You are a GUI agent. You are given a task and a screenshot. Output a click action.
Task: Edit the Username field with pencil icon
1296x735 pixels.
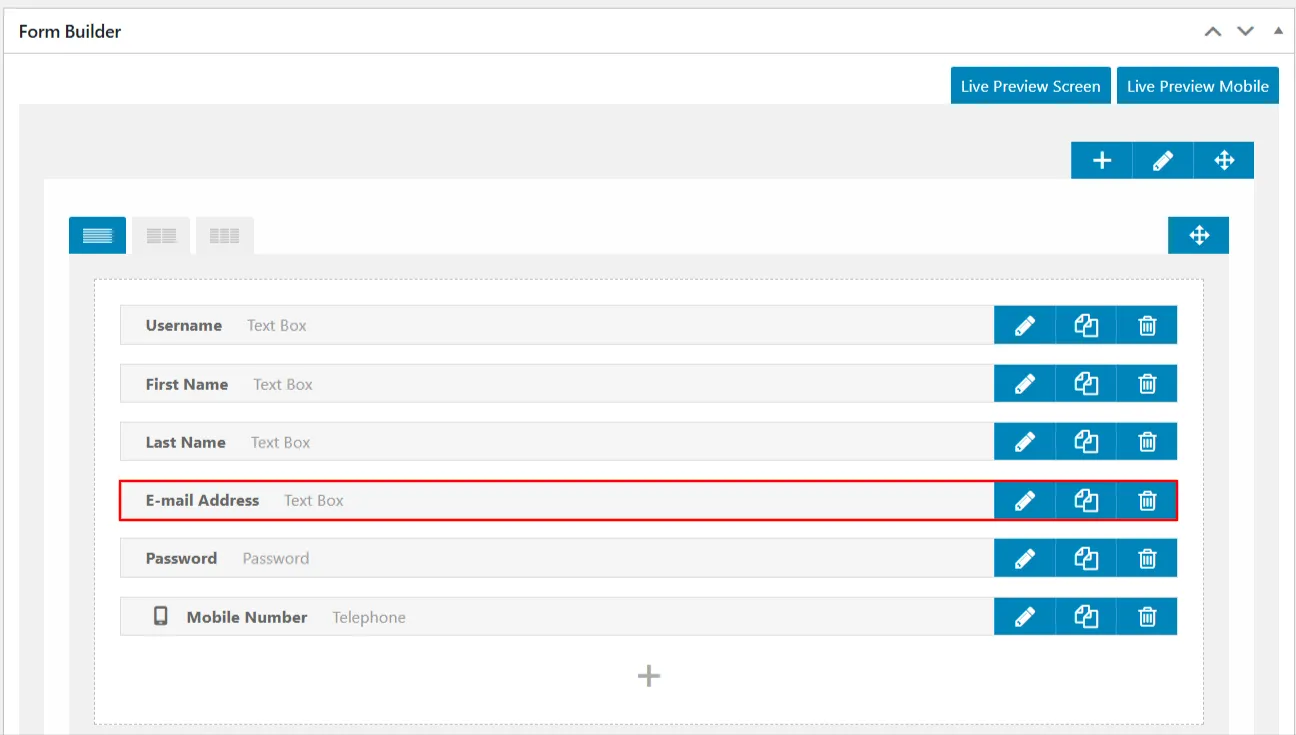click(x=1024, y=325)
